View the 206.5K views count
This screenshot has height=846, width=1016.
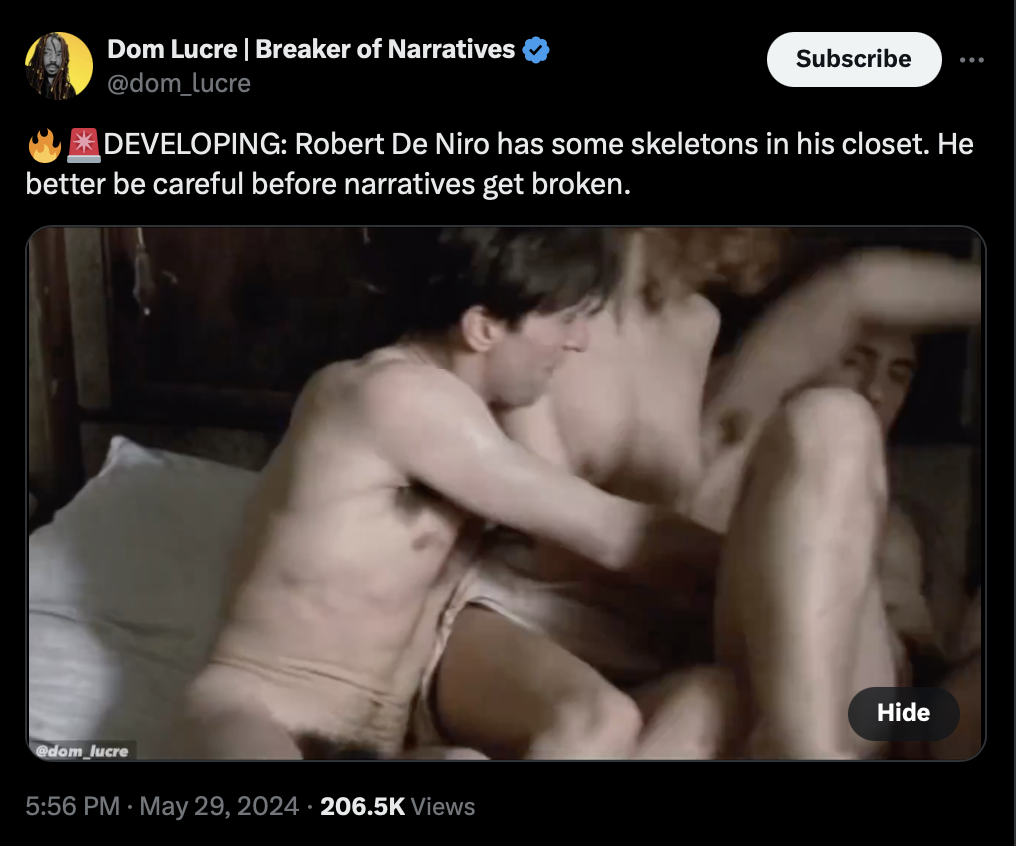pyautogui.click(x=362, y=806)
